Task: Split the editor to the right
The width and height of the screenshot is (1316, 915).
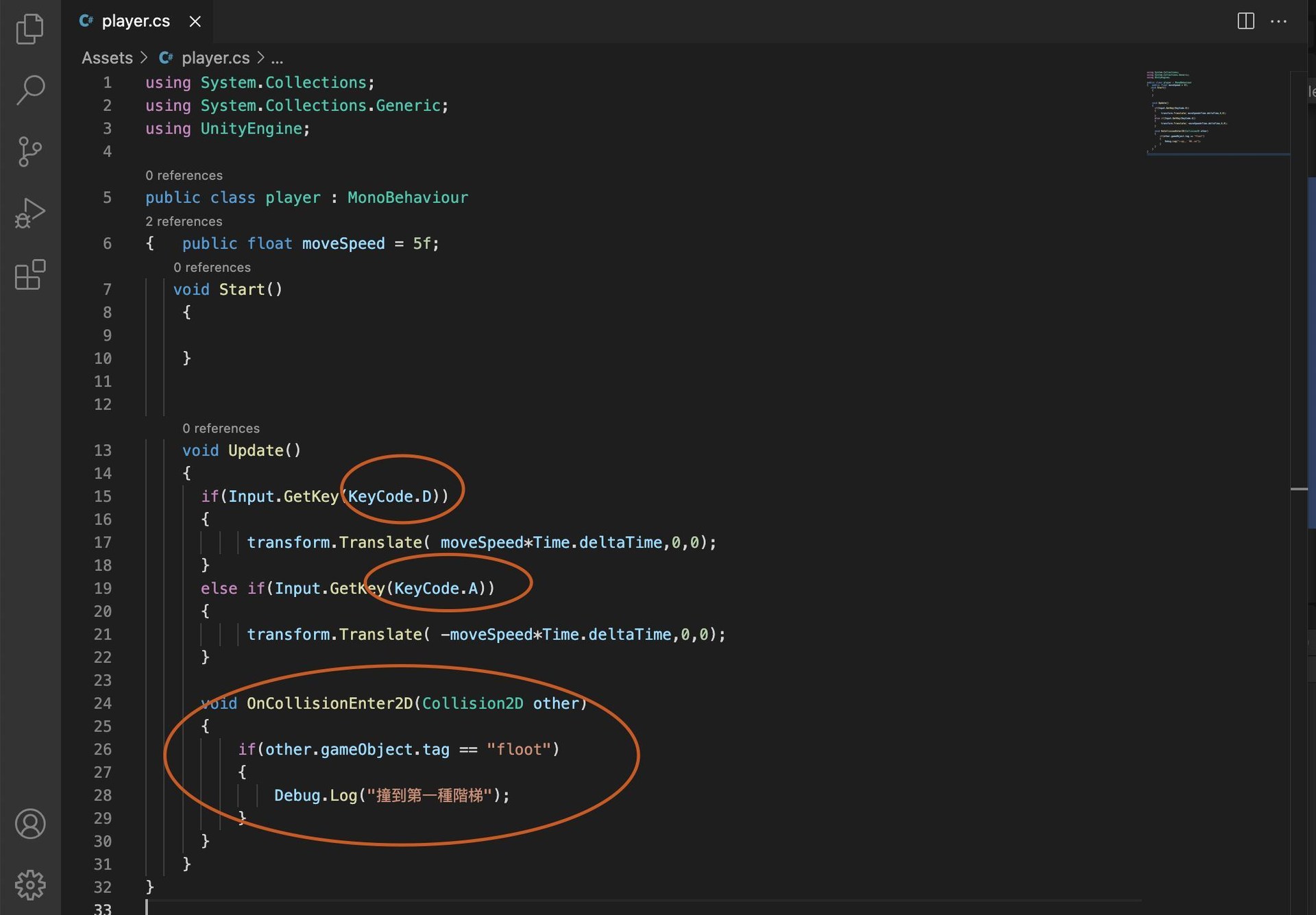Action: [x=1245, y=21]
